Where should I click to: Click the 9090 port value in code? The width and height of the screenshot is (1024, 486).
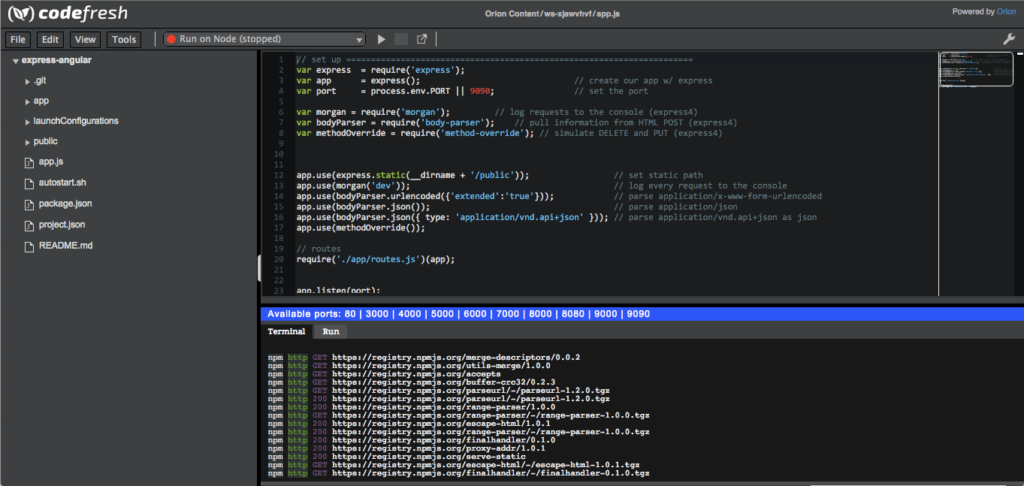click(x=479, y=91)
